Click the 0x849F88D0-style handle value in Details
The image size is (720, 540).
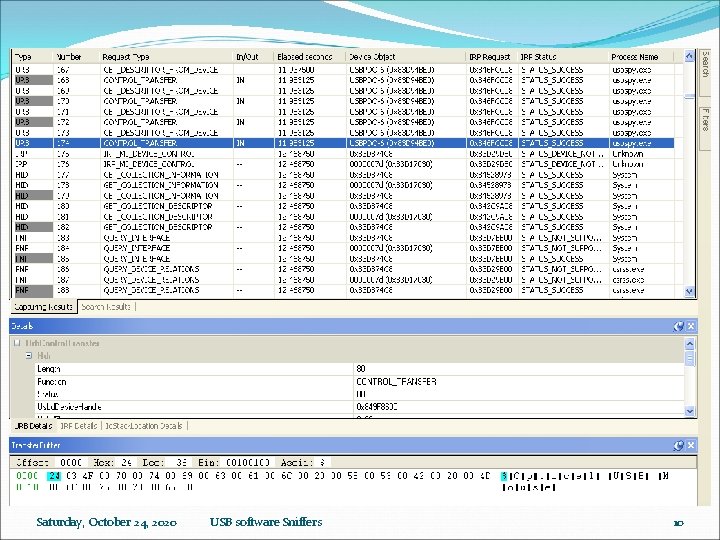pos(377,407)
